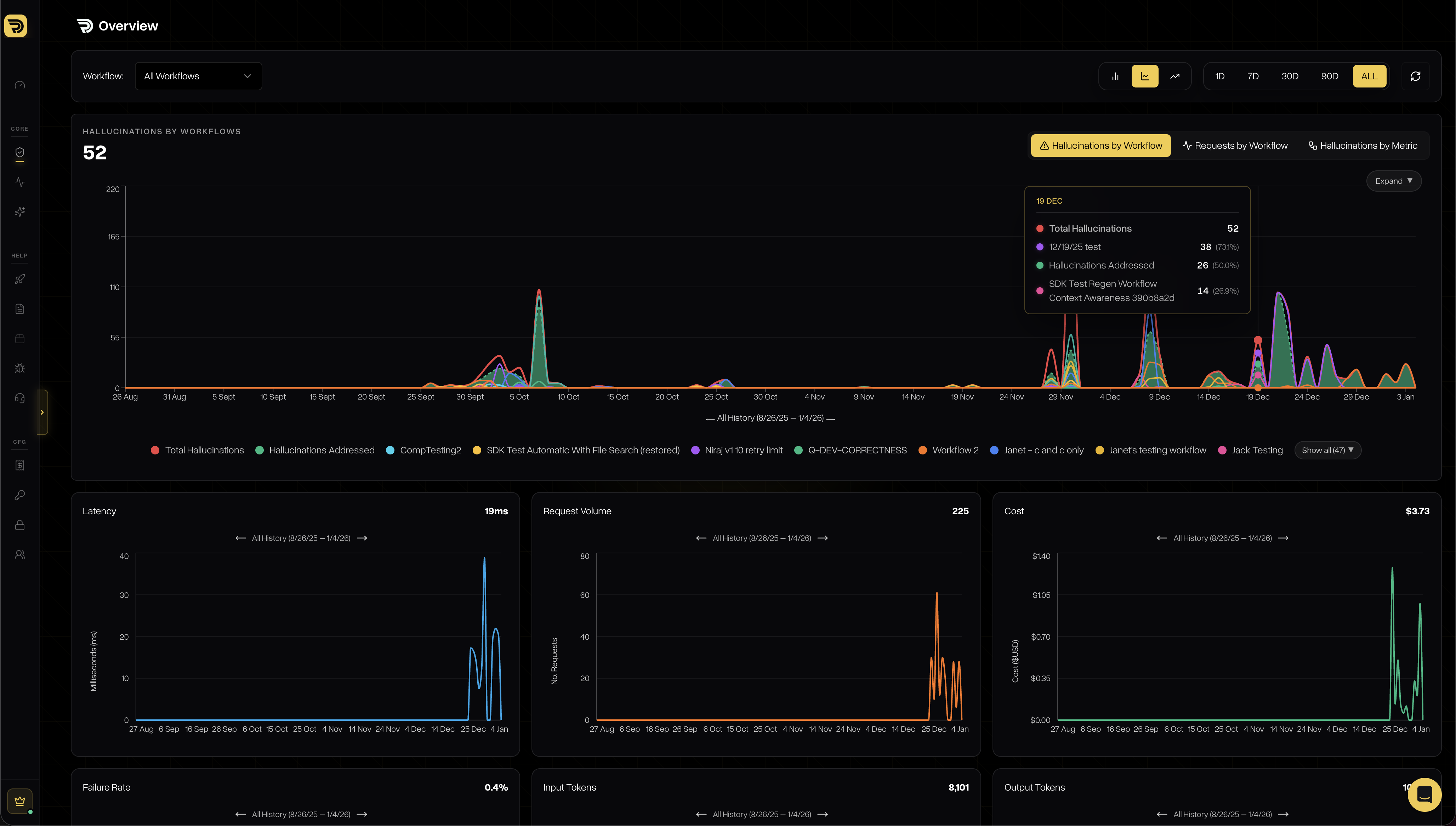The image size is (1456, 826).
Task: Open support via the headphones icon
Action: click(x=19, y=398)
